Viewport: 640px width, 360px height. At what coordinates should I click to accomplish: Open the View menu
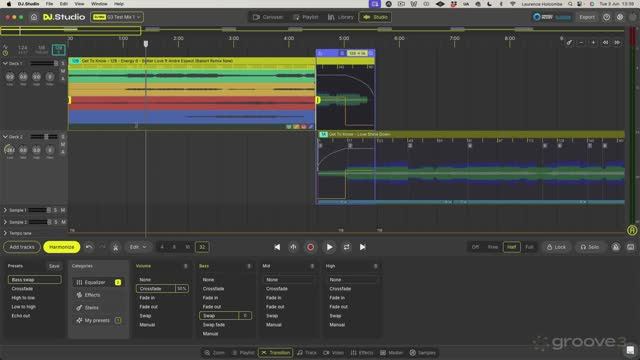click(79, 4)
